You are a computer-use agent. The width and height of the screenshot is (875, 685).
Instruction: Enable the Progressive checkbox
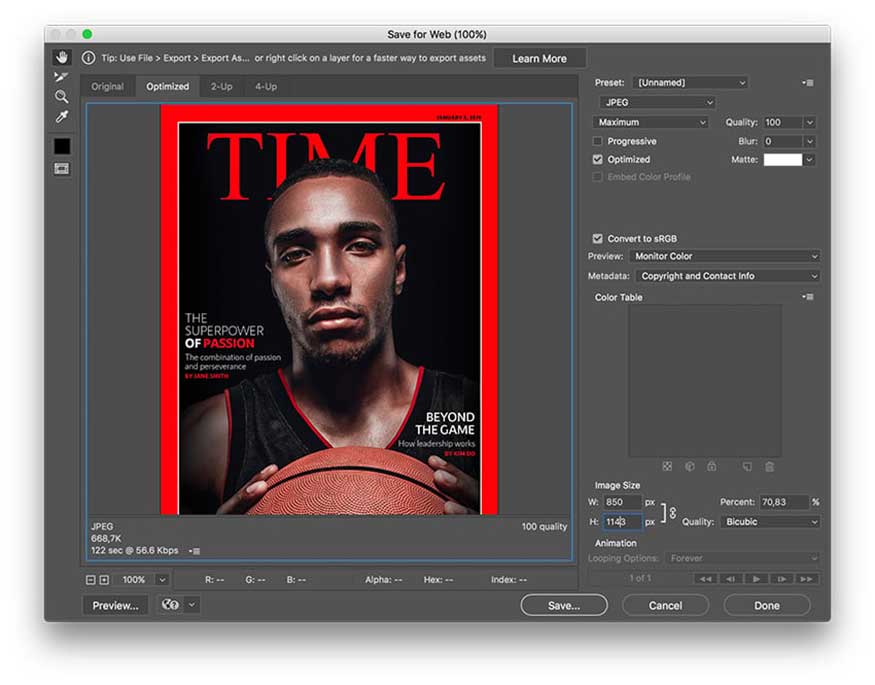pyautogui.click(x=598, y=141)
